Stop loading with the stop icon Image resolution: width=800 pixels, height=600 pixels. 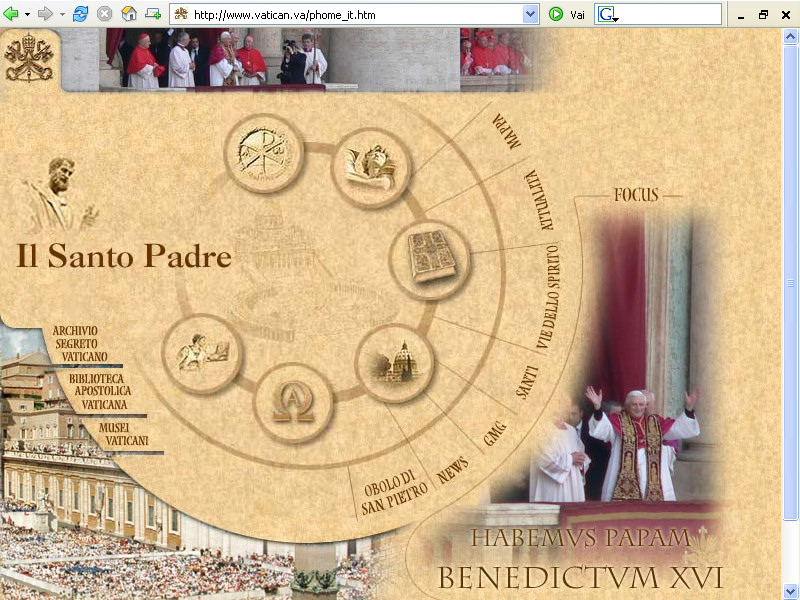click(x=105, y=14)
